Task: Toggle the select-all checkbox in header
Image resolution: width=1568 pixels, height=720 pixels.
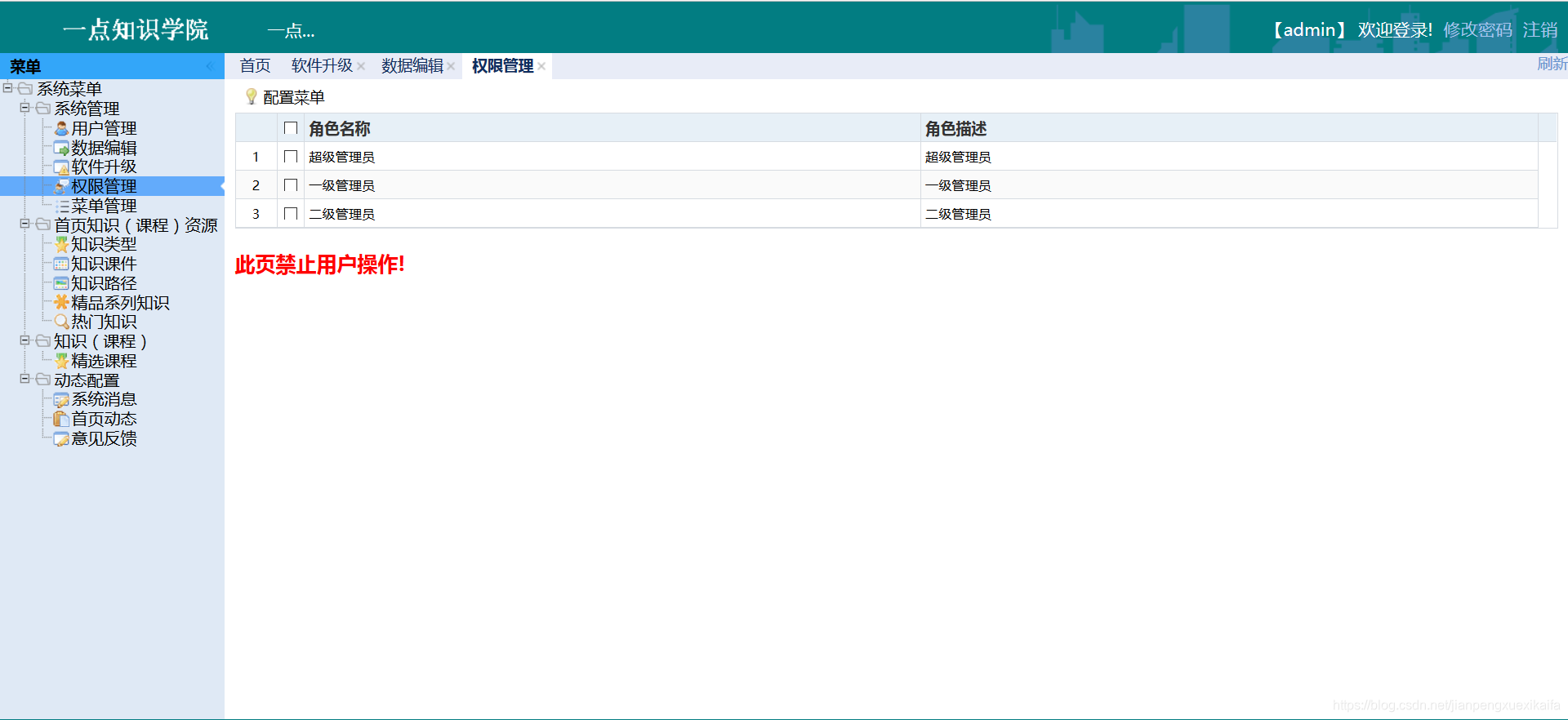Action: coord(291,128)
